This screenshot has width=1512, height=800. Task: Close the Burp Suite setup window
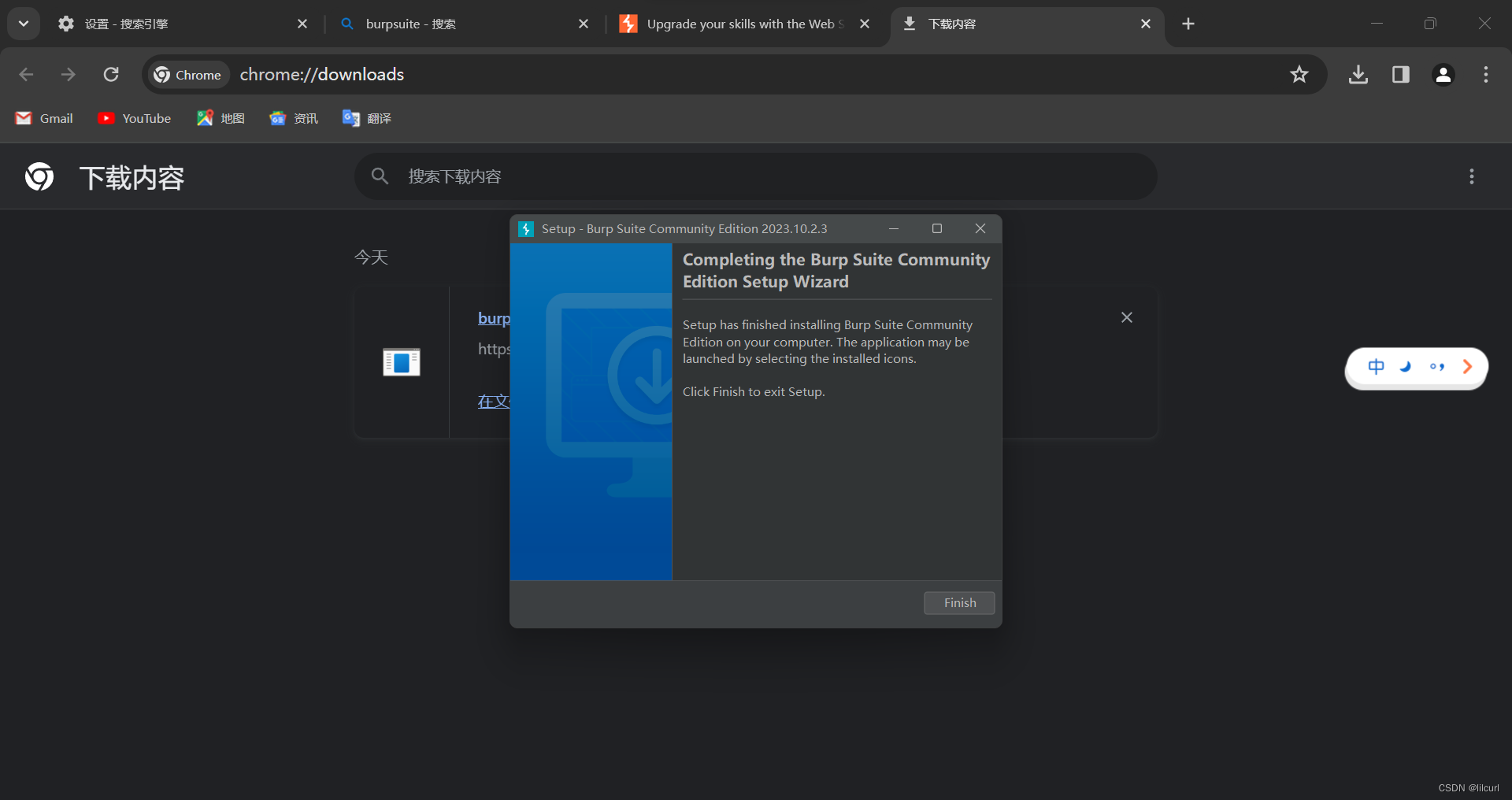(x=980, y=229)
